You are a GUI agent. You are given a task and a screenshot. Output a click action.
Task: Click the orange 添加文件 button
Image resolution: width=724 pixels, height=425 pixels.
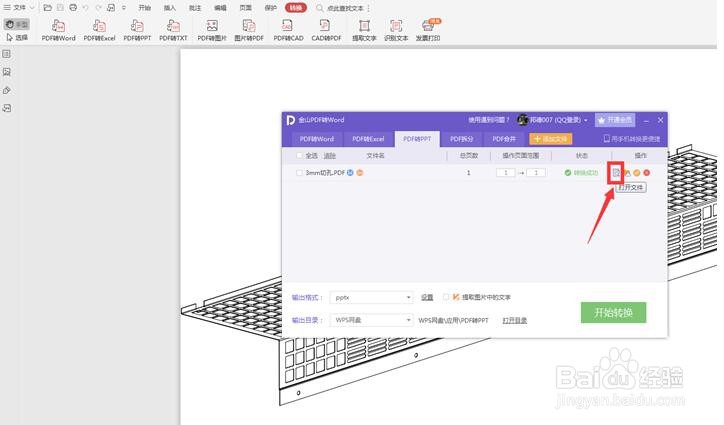point(551,139)
